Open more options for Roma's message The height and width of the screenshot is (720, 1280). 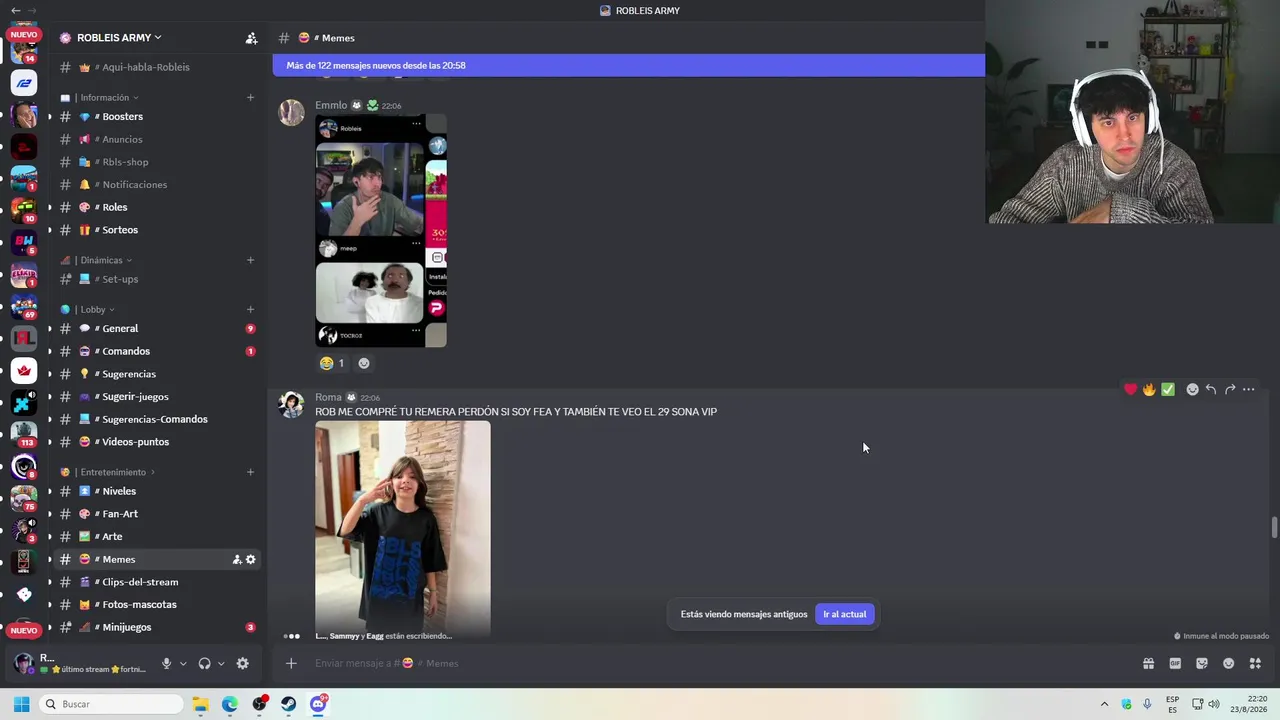pos(1249,389)
